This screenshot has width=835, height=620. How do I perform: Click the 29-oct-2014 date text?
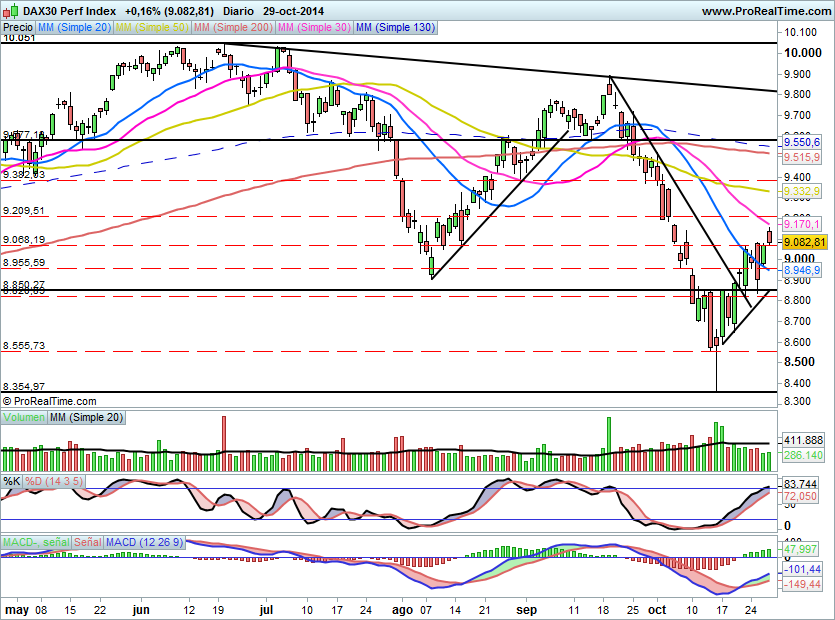tap(293, 11)
